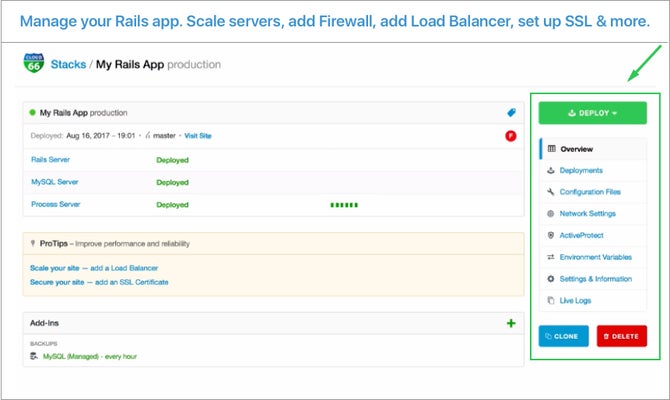The image size is (670, 400).
Task: Click the Add-Ins section header
Action: (44, 323)
